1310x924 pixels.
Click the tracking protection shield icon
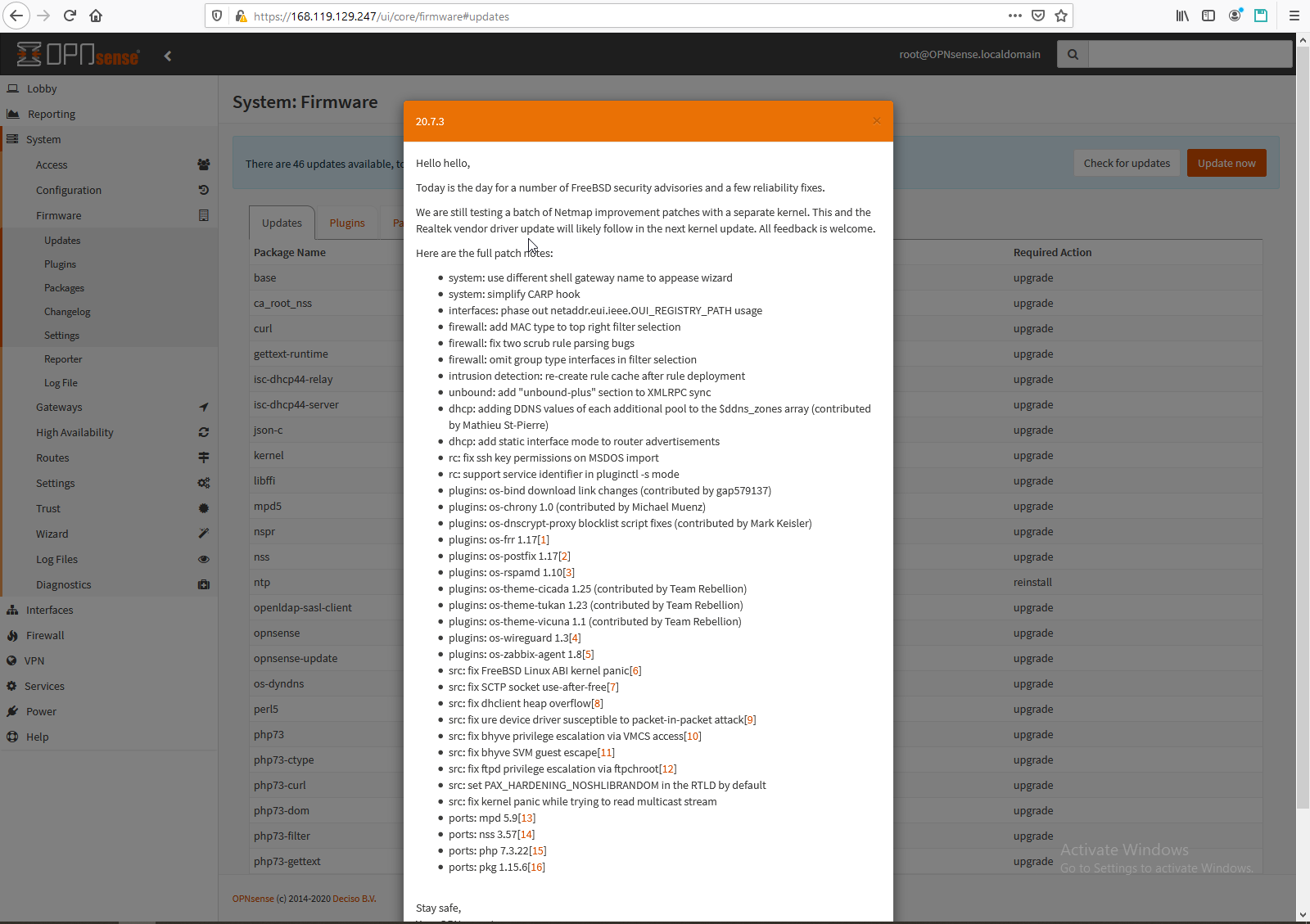click(217, 16)
